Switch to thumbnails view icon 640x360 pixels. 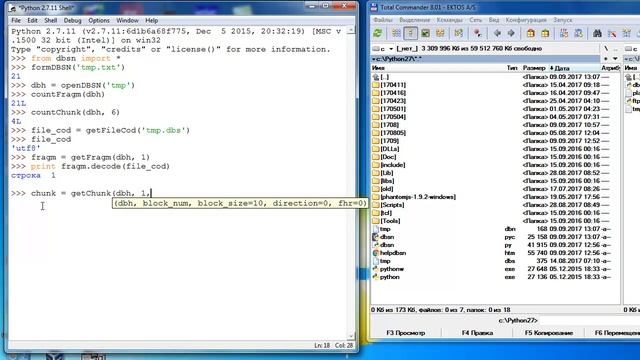coord(425,33)
